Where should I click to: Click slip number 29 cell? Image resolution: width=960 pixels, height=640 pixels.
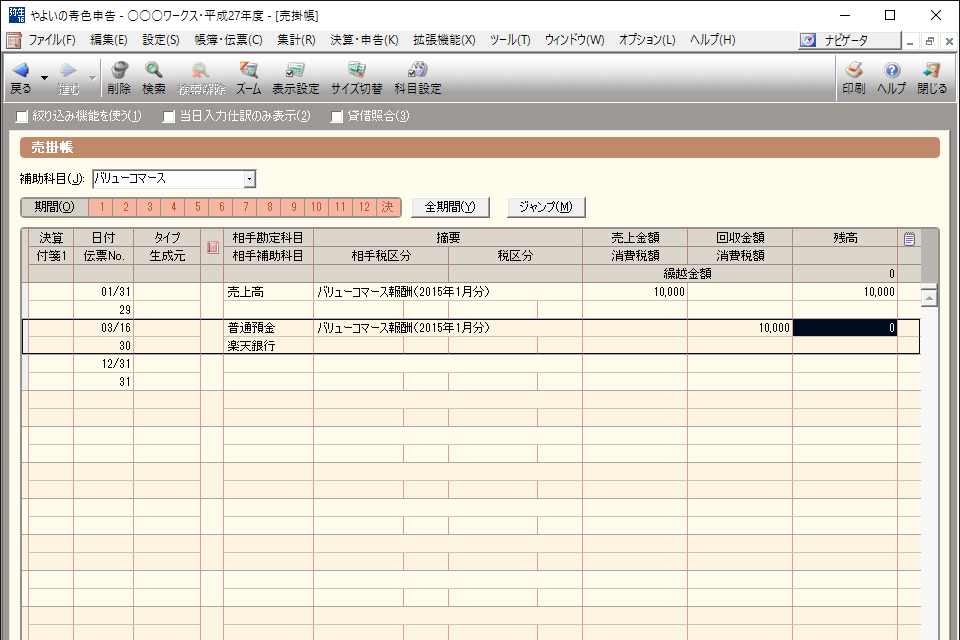[x=103, y=310]
